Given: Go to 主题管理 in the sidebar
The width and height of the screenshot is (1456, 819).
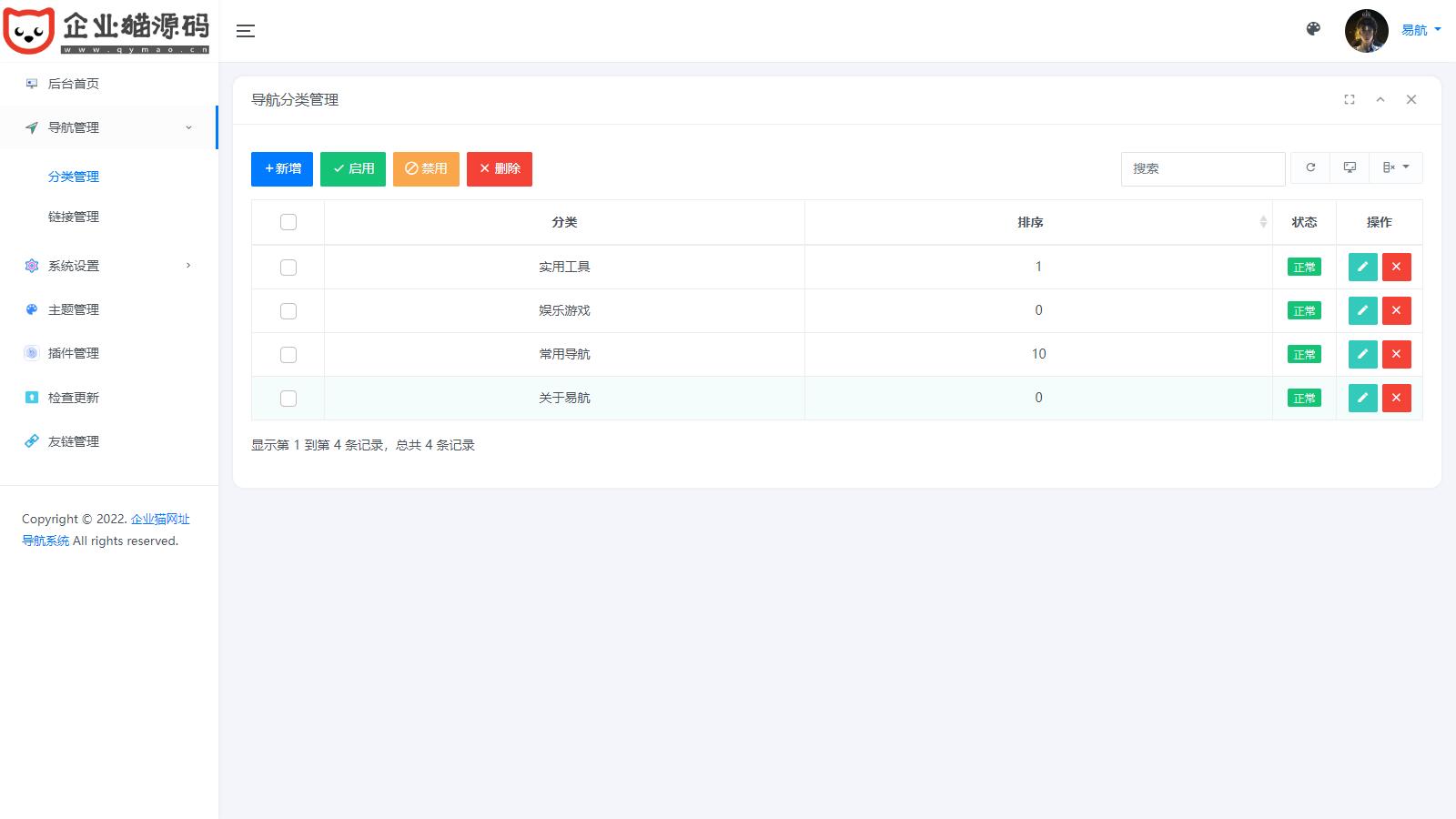Looking at the screenshot, I should click(74, 309).
